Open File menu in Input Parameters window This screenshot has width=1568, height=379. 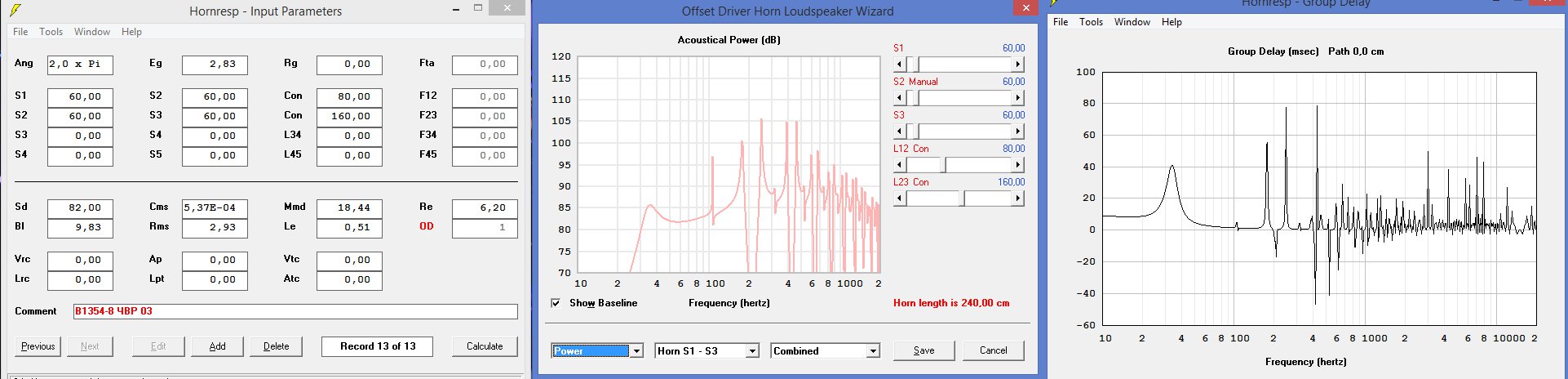(x=20, y=32)
